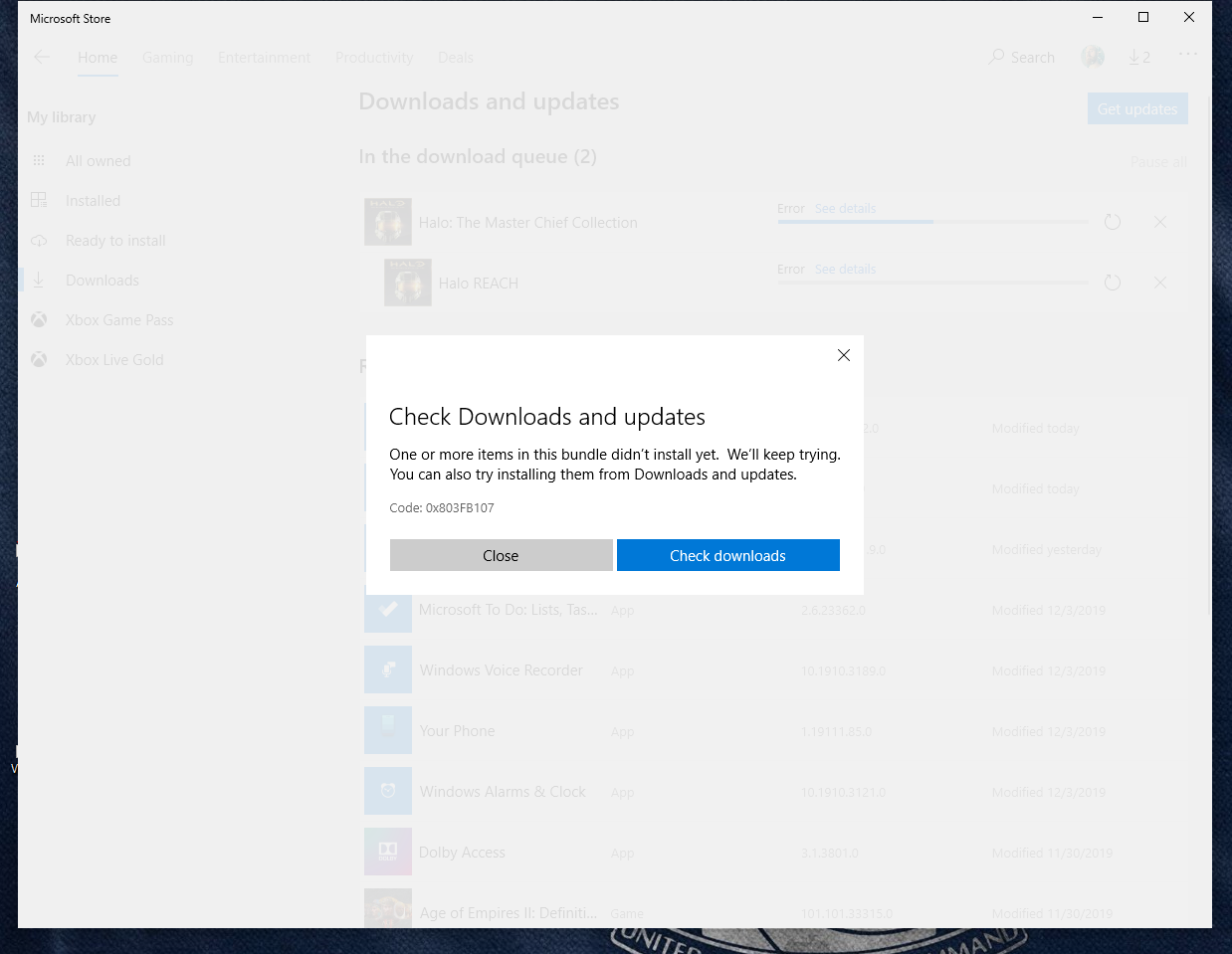Open the See more ellipsis menu
The image size is (1232, 954).
coord(1188,55)
